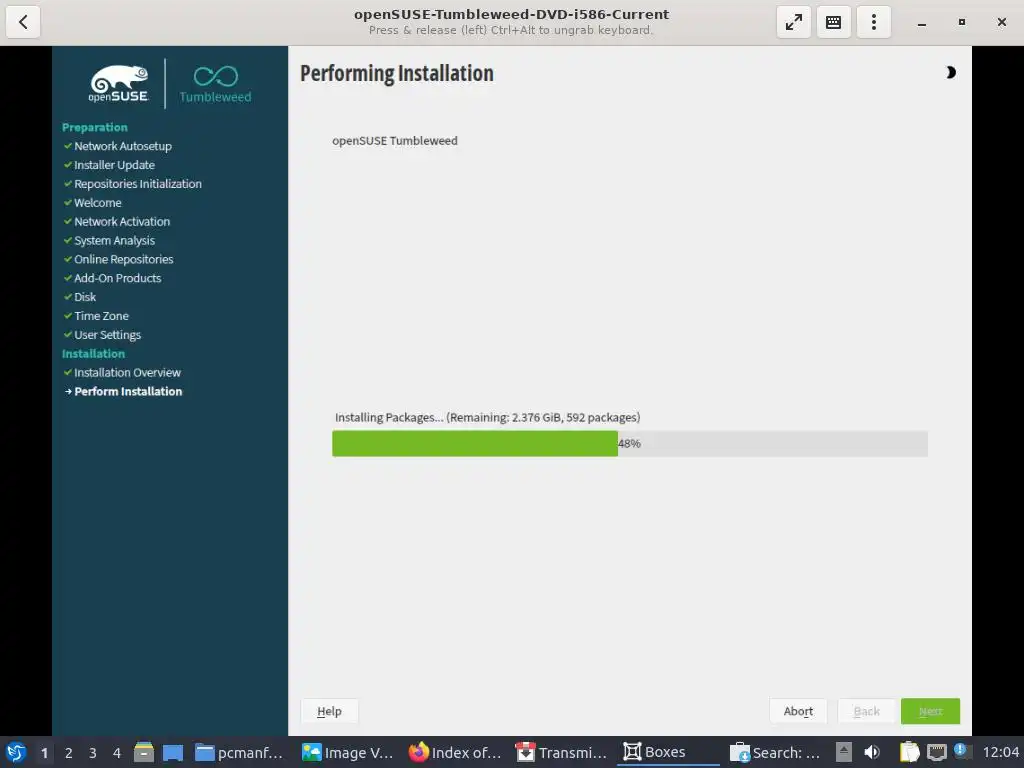Image resolution: width=1024 pixels, height=768 pixels.
Task: Select Online Repositories step
Action: (123, 260)
